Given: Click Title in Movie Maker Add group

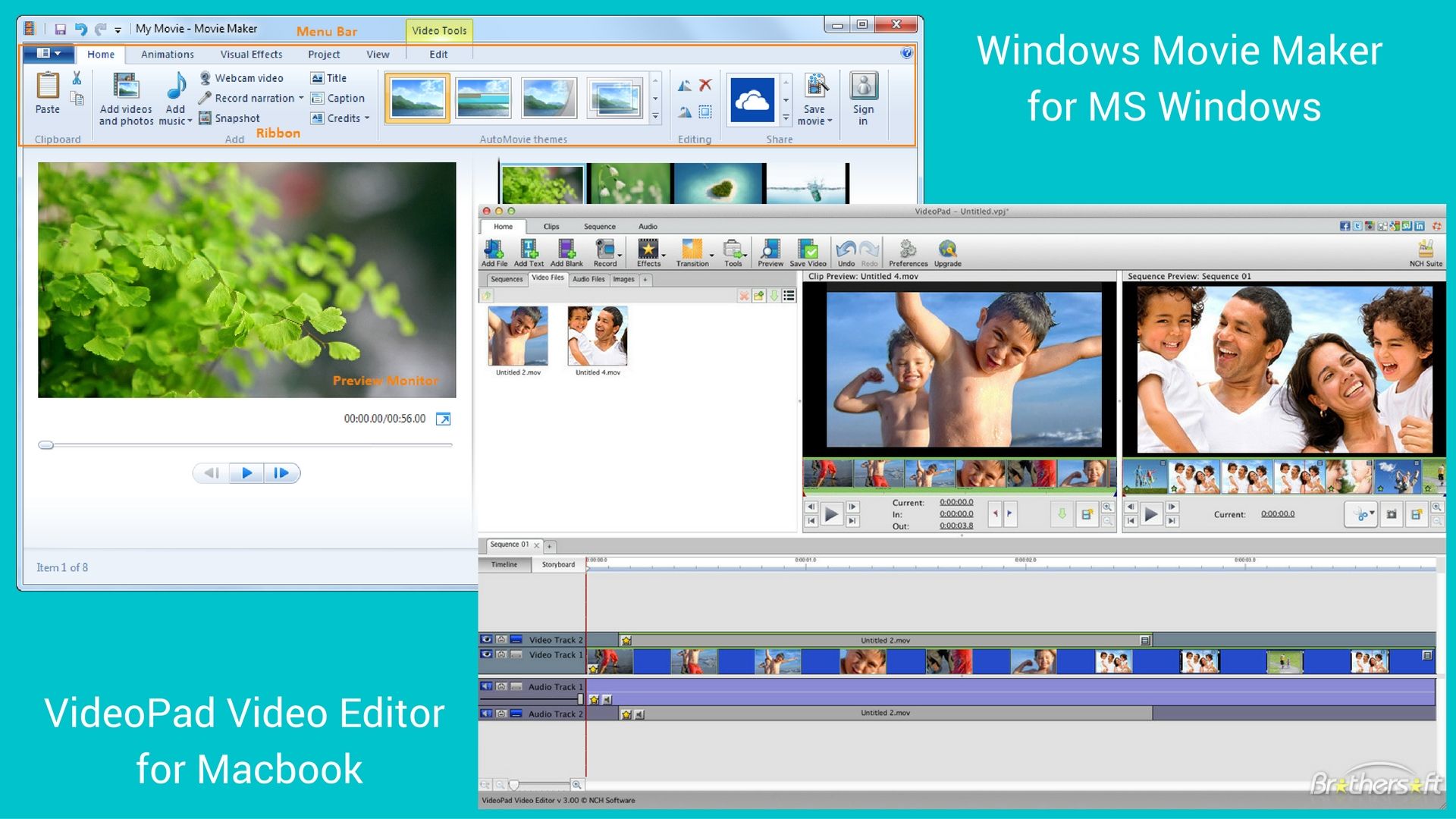Looking at the screenshot, I should 328,78.
